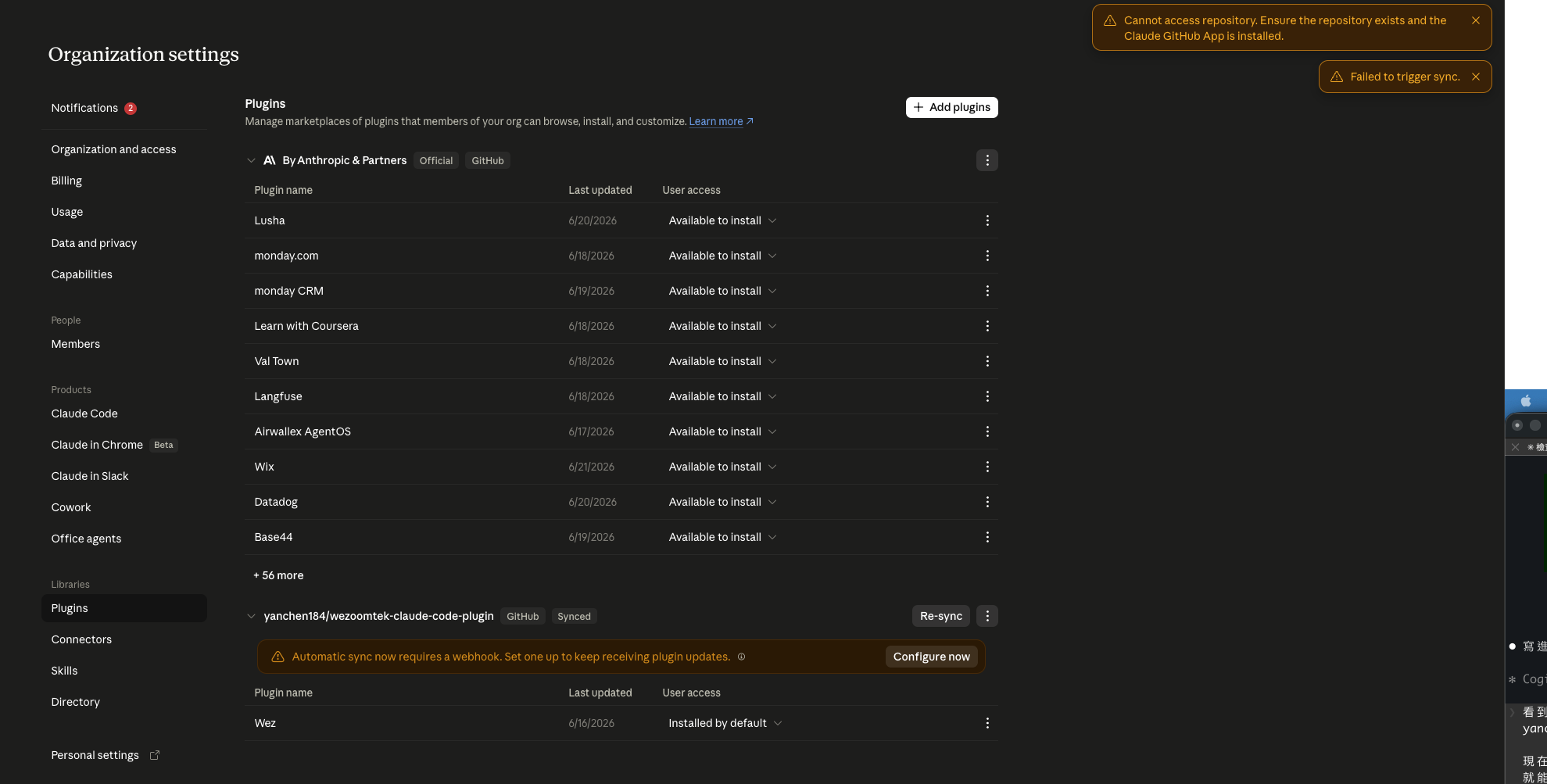The height and width of the screenshot is (784, 1547).
Task: Click the Add plugins button
Action: coord(951,107)
